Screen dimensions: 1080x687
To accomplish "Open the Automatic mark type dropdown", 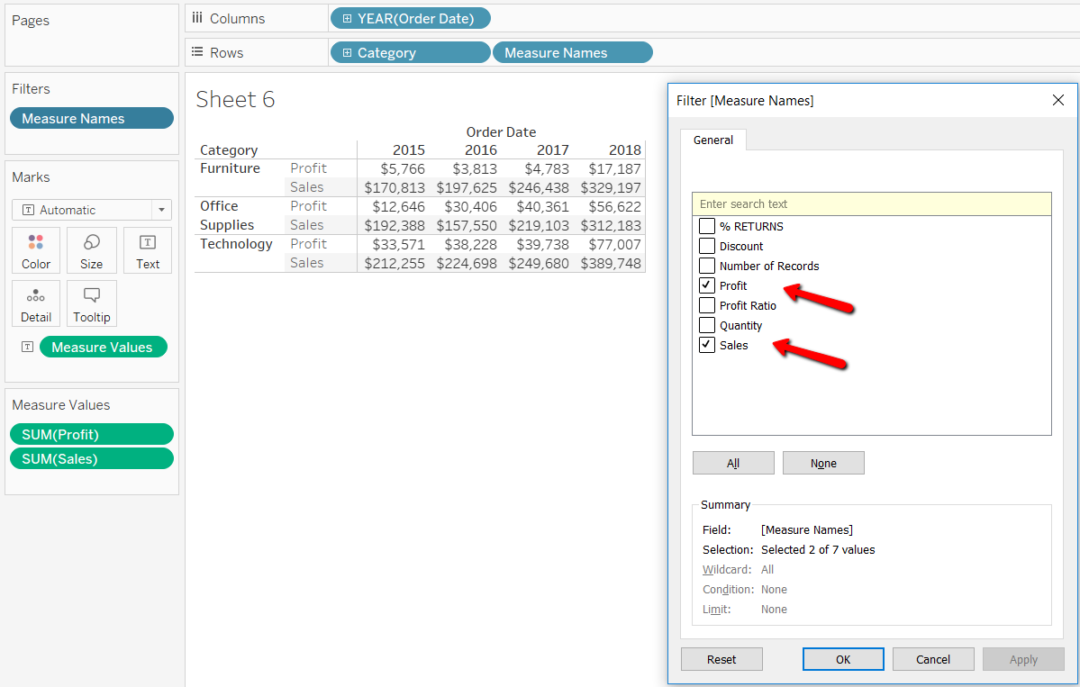I will tap(160, 210).
